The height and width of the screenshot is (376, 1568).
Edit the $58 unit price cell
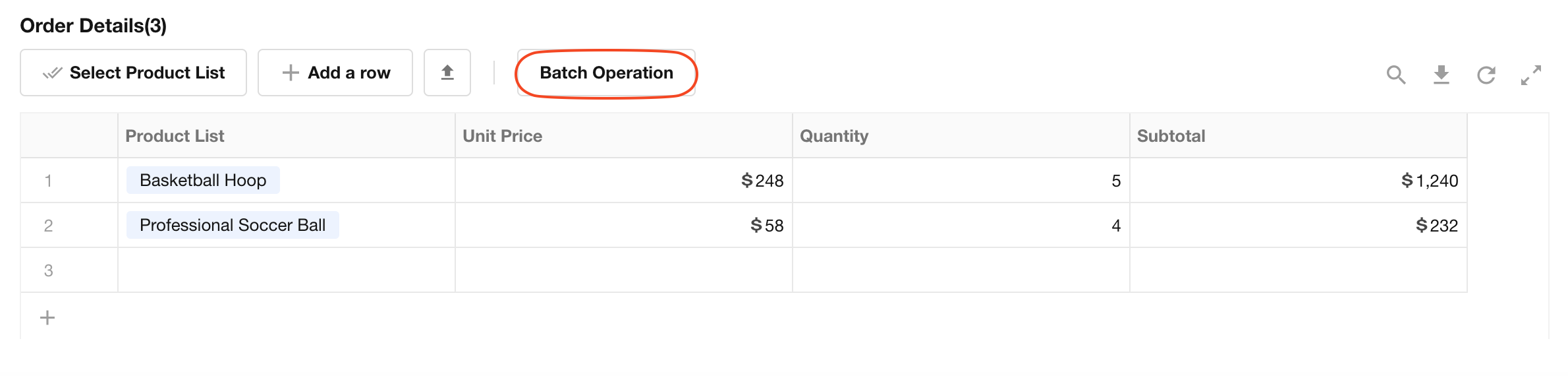[x=624, y=225]
